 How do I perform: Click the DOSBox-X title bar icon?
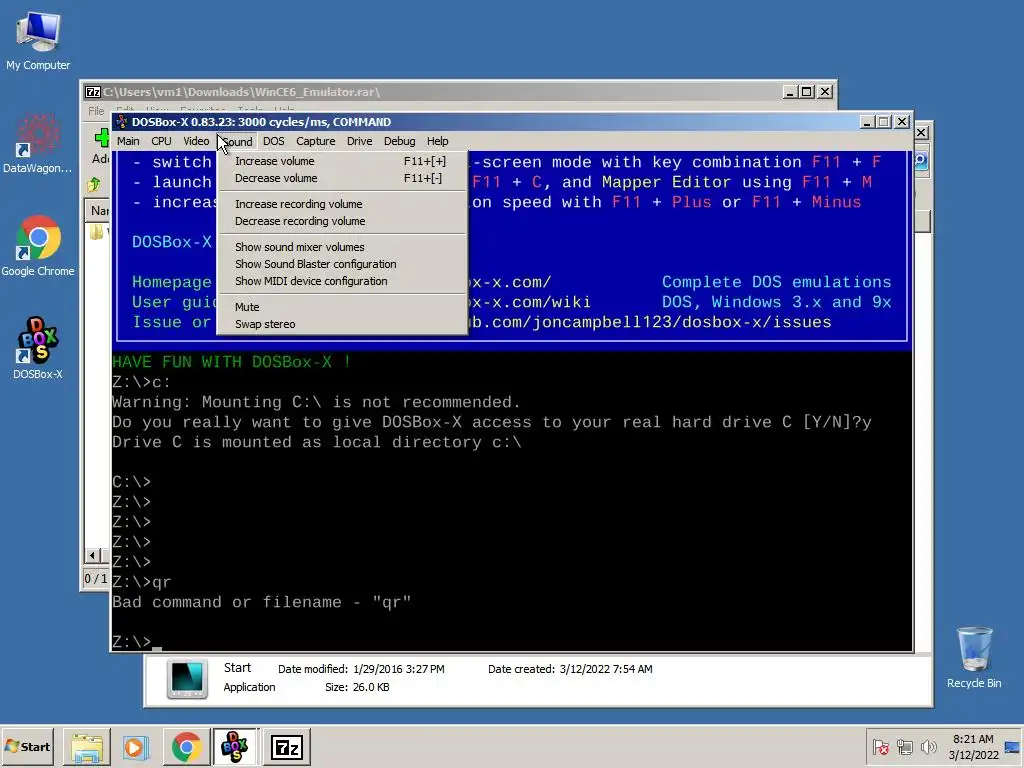point(121,122)
